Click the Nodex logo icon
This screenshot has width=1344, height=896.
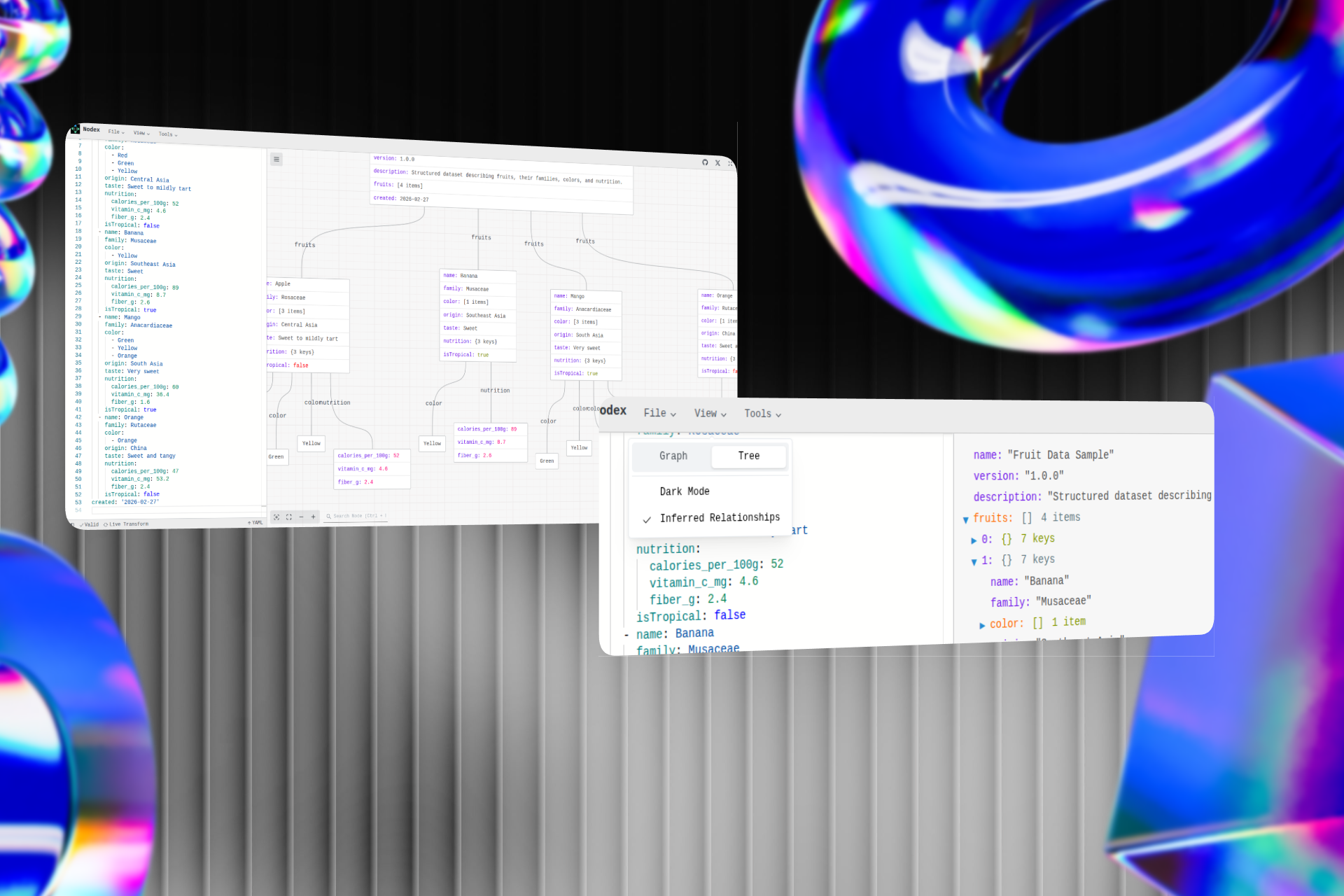pyautogui.click(x=76, y=129)
